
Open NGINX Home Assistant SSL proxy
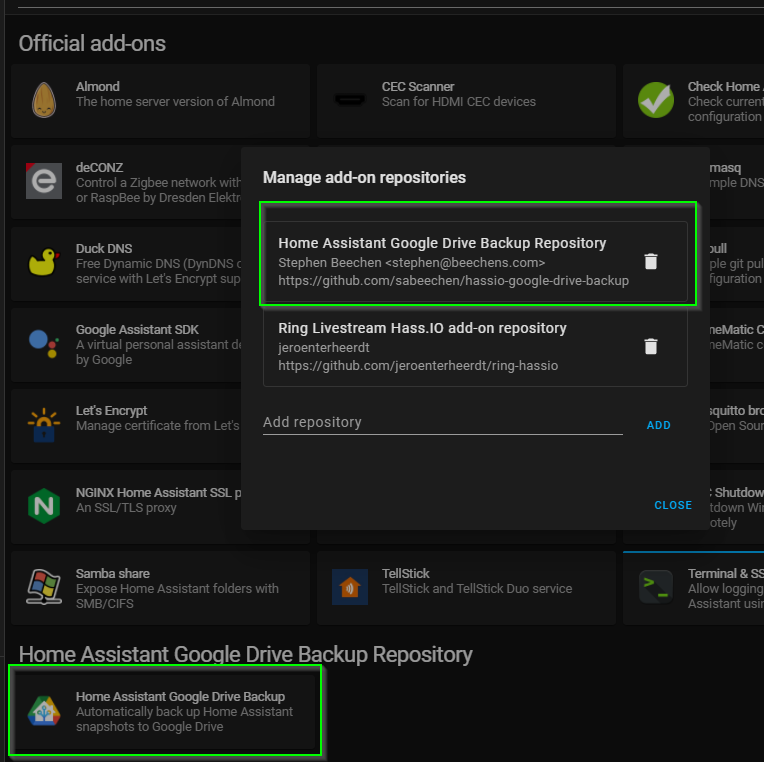tap(126, 507)
